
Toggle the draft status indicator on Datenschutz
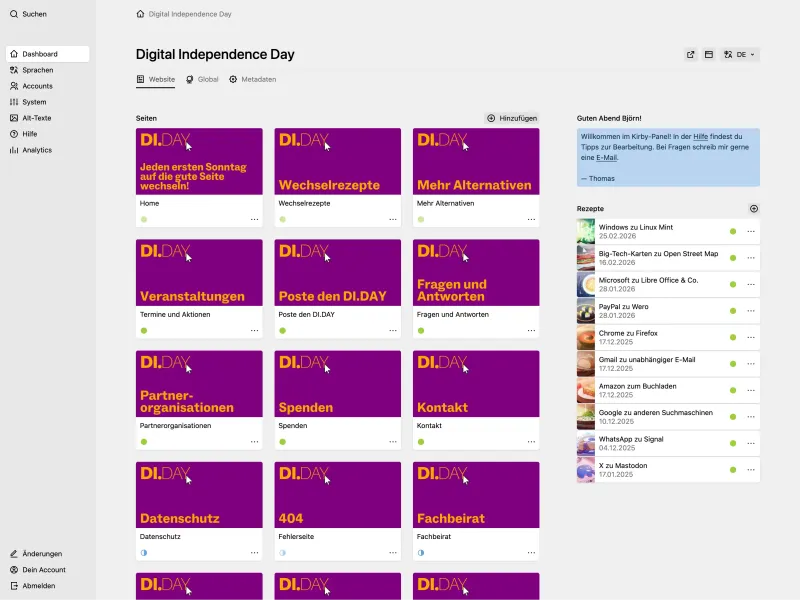[x=145, y=551]
